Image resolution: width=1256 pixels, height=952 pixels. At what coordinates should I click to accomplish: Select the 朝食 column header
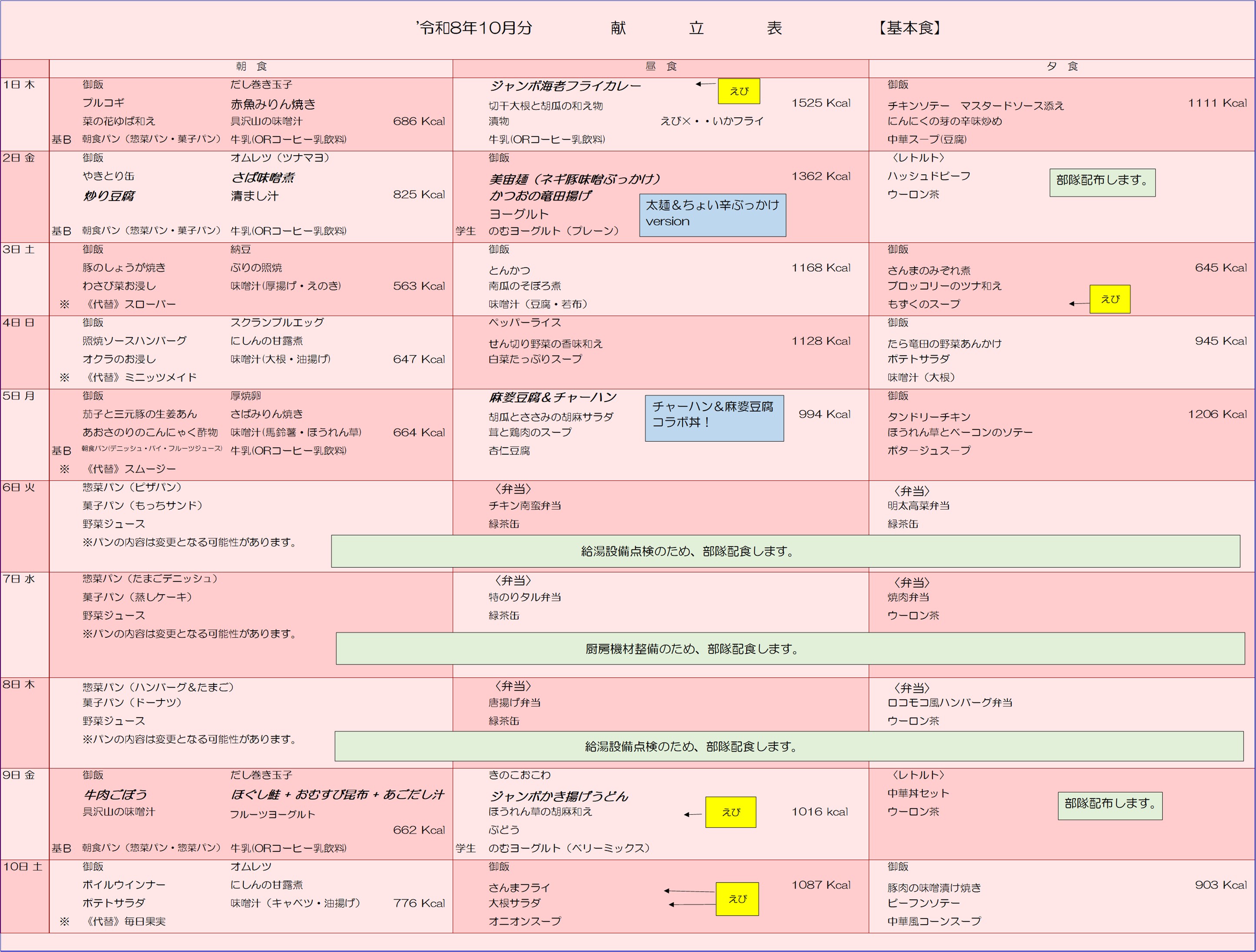click(251, 67)
